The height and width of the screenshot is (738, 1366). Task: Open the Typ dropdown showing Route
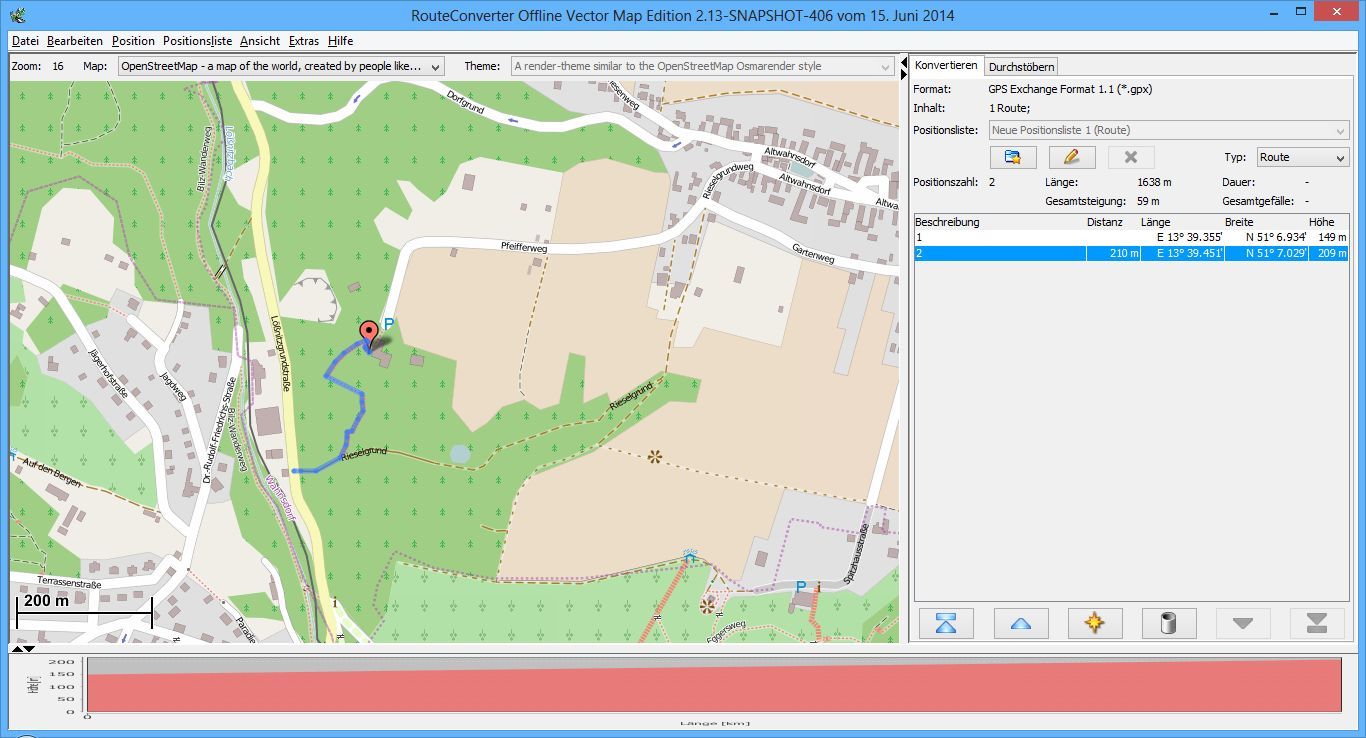[1300, 157]
